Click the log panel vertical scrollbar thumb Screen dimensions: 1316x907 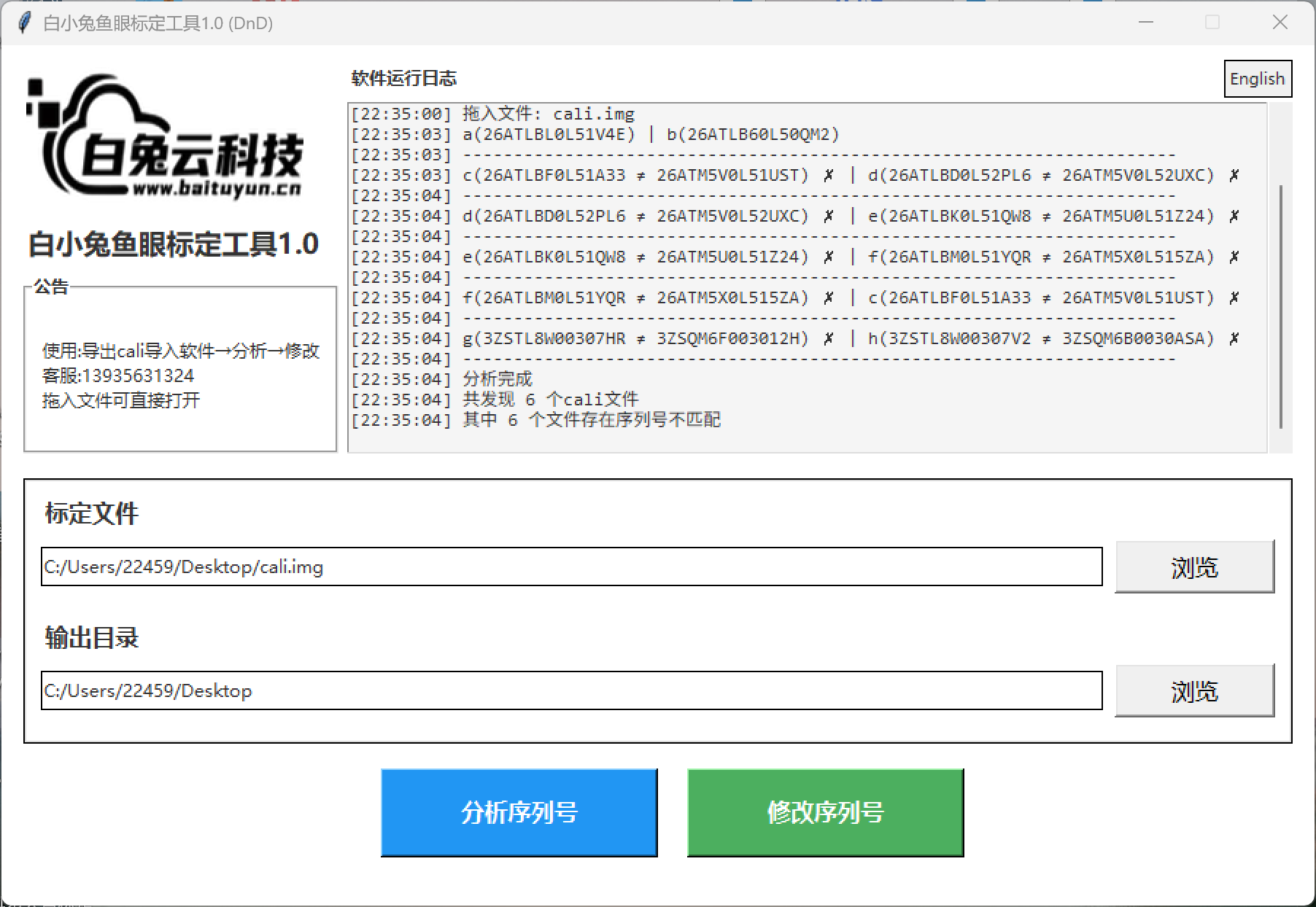coord(1281,306)
